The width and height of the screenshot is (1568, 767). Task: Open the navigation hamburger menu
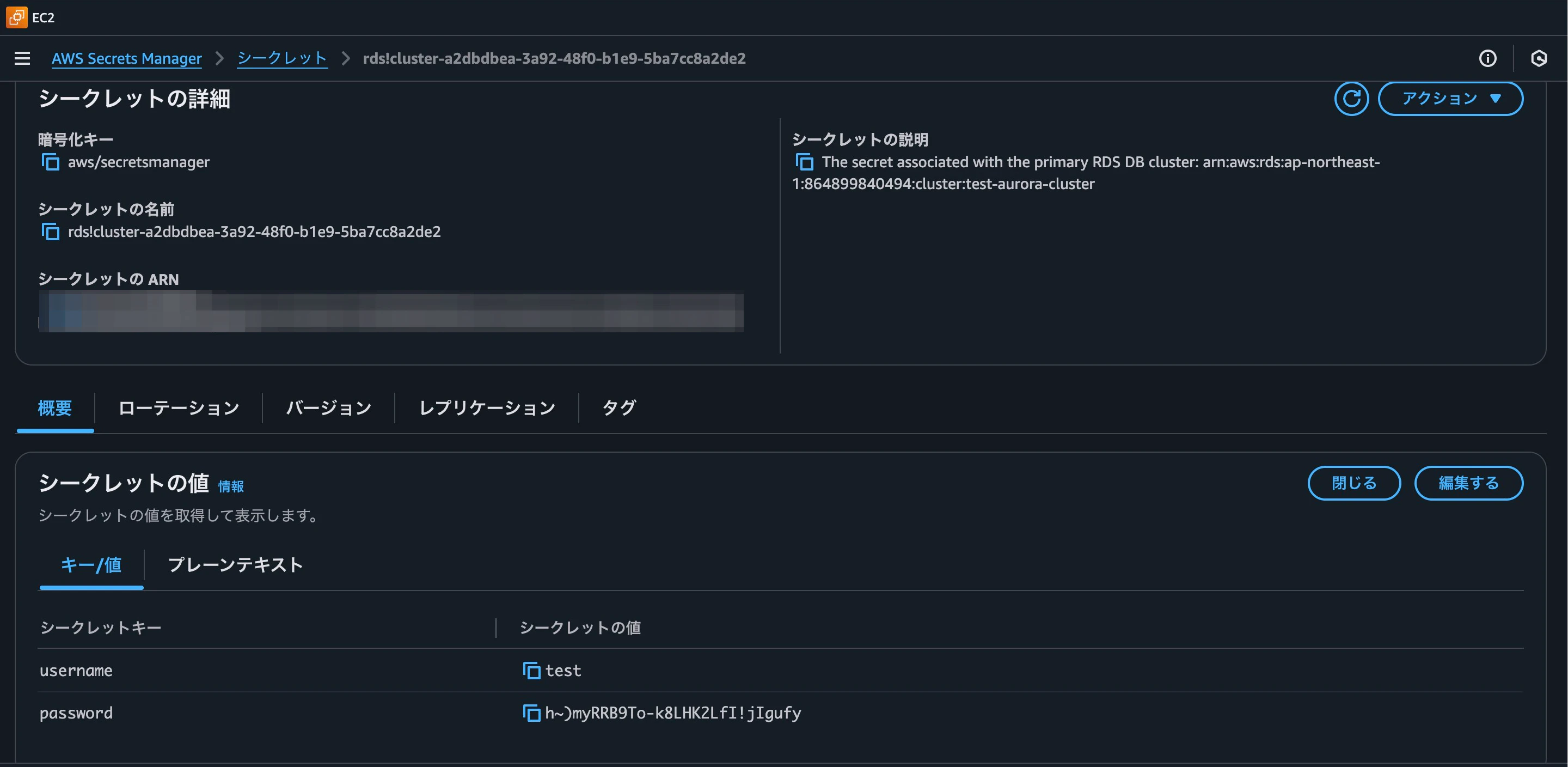pyautogui.click(x=22, y=58)
